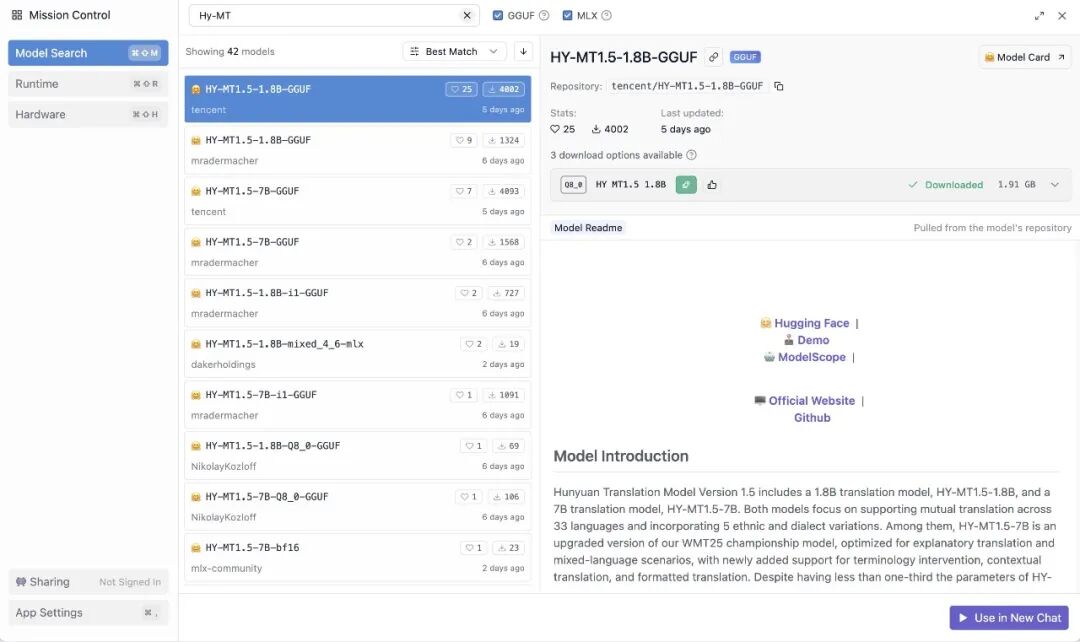Toggle the MLX format checkbox

click(x=568, y=16)
